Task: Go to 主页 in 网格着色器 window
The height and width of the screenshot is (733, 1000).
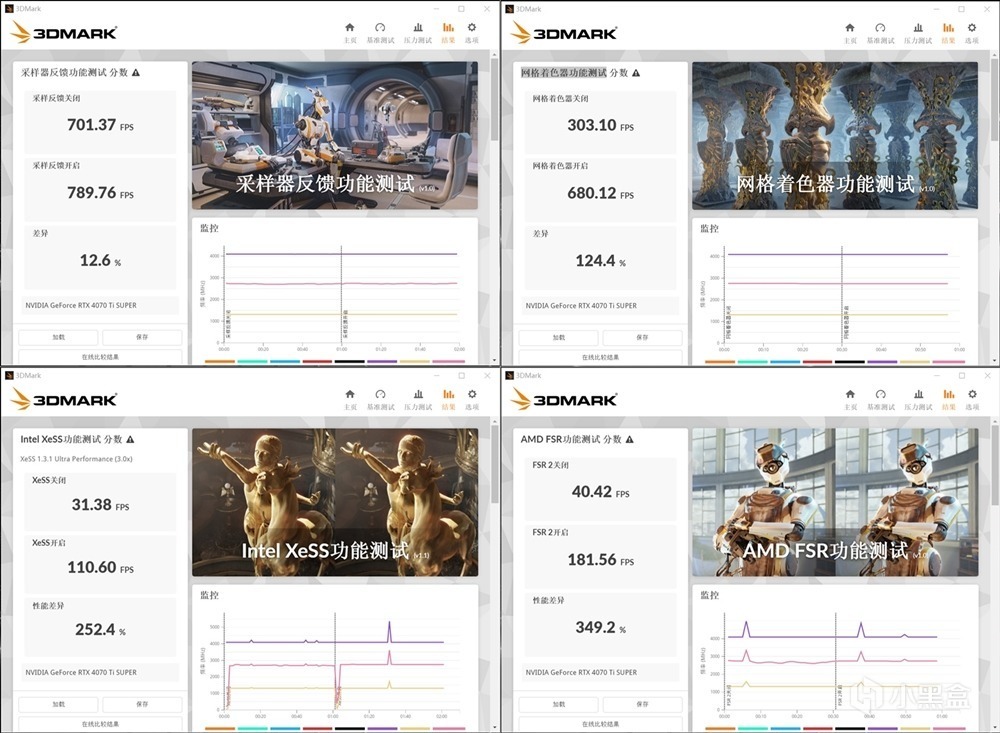Action: coord(849,33)
